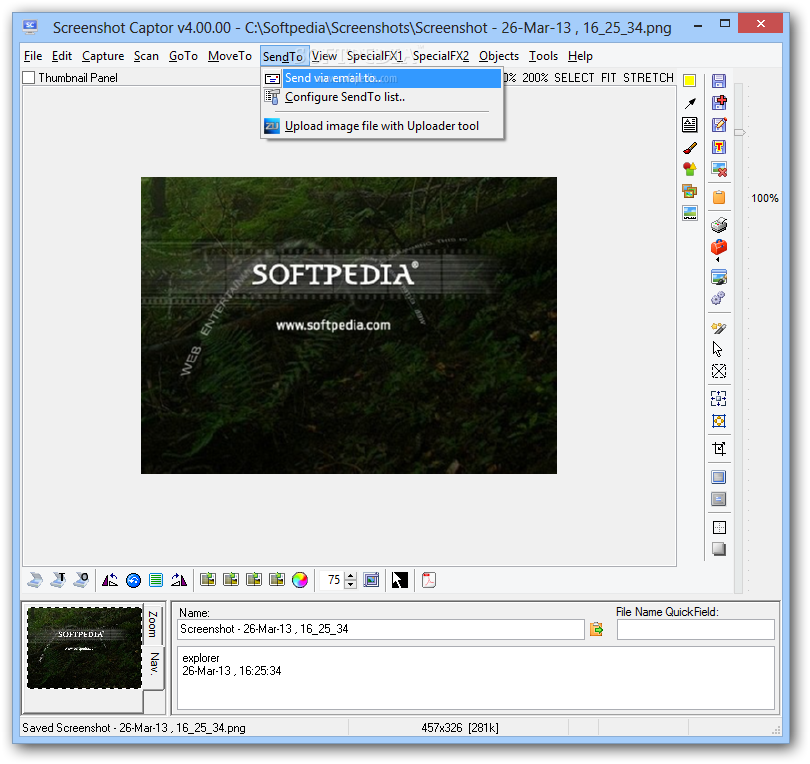Open the red toolbox icon
This screenshot has height=764, width=810.
pyautogui.click(x=719, y=247)
